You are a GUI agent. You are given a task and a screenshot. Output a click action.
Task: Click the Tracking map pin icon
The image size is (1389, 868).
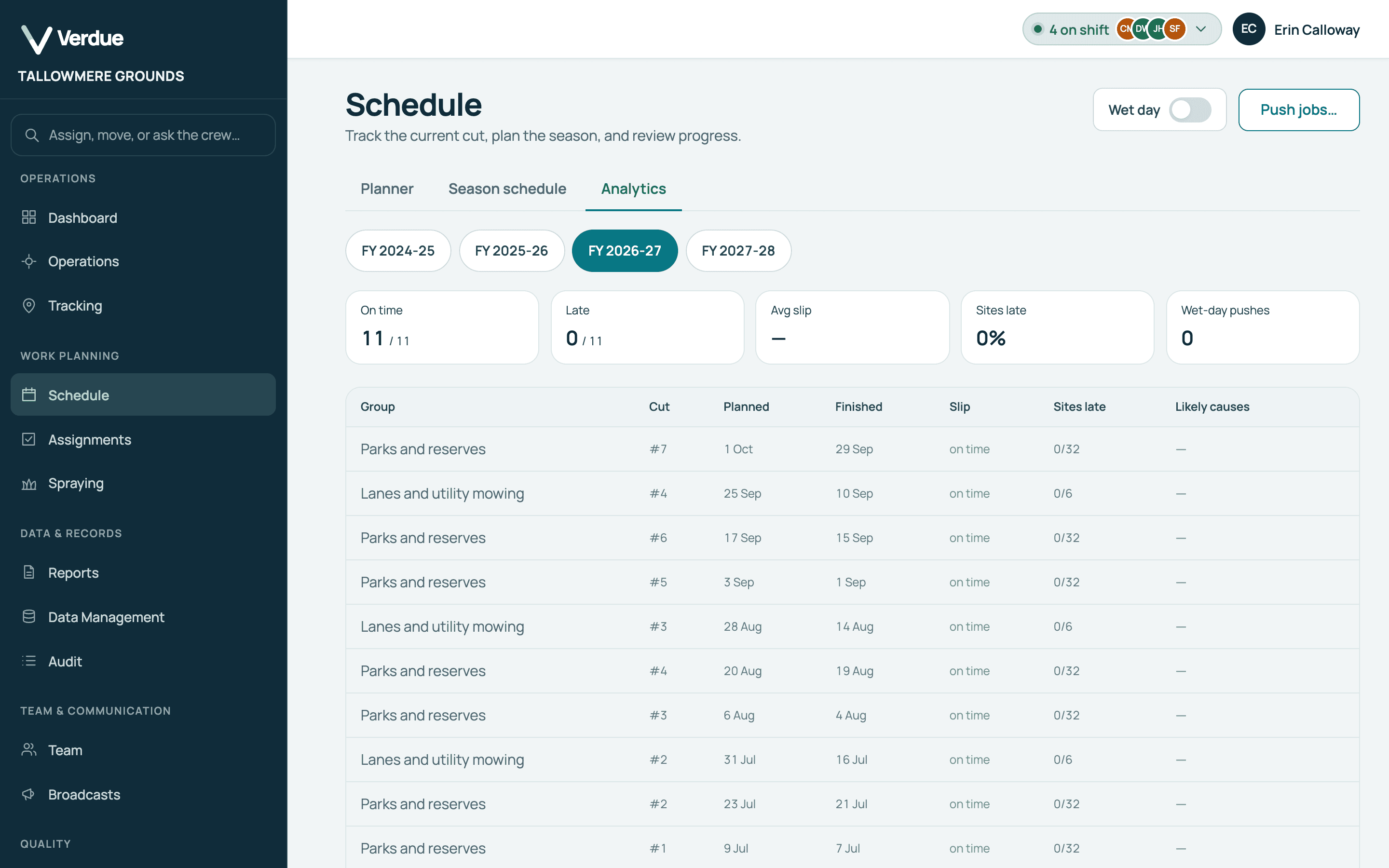[x=29, y=305]
